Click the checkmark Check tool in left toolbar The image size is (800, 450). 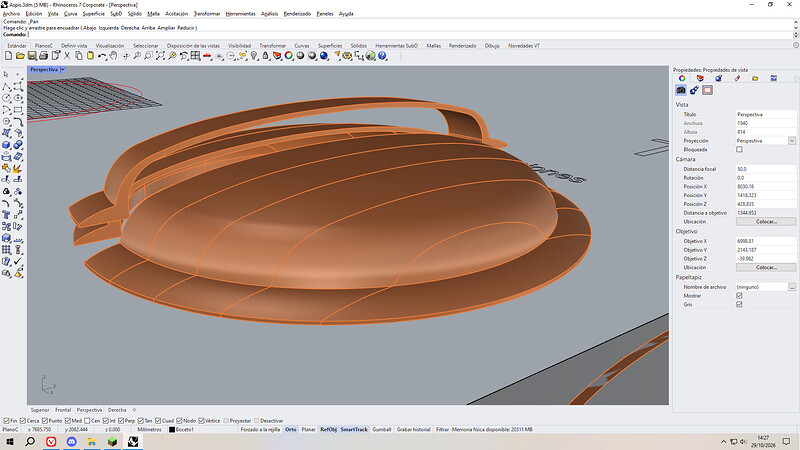tap(18, 261)
